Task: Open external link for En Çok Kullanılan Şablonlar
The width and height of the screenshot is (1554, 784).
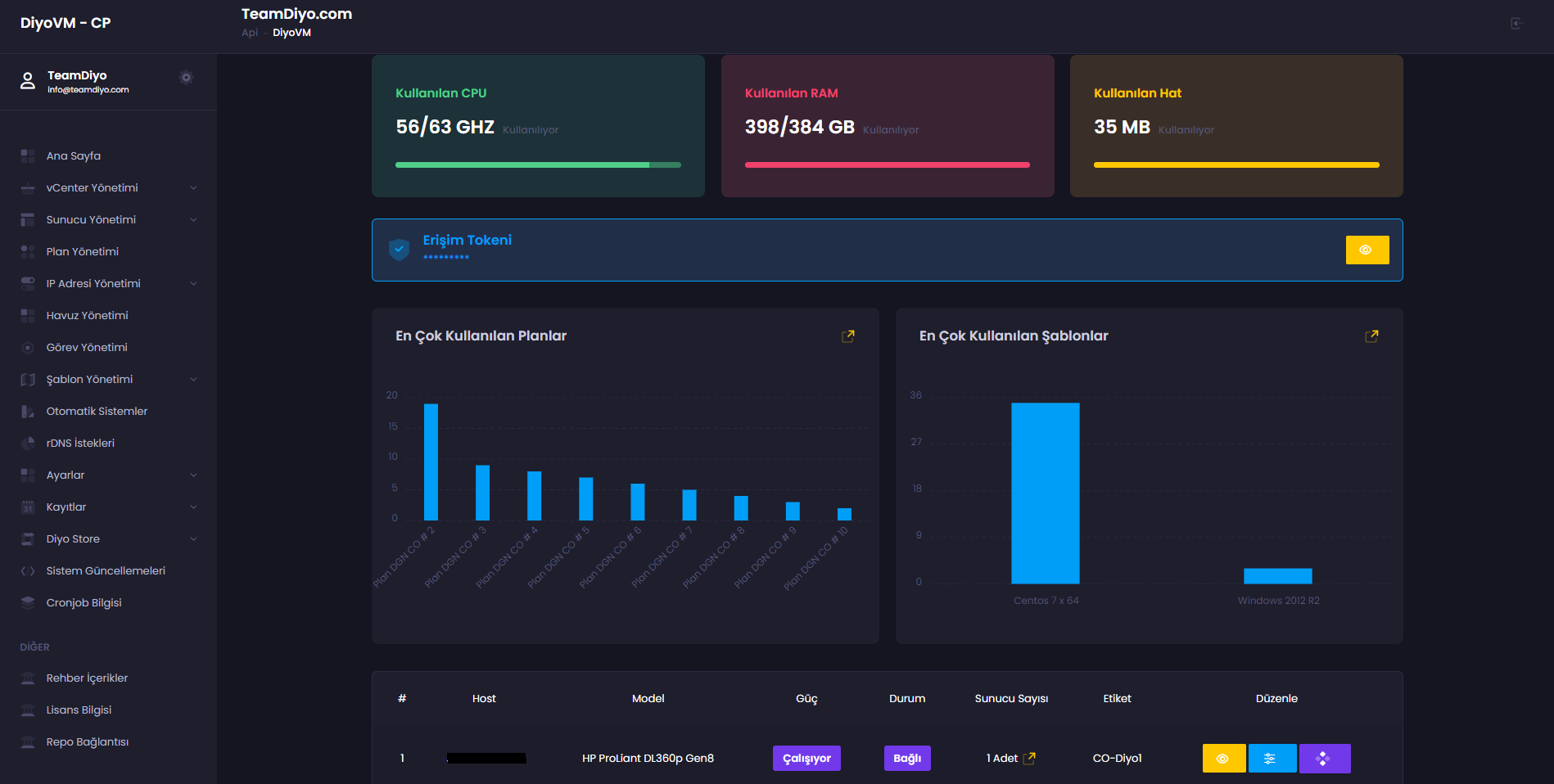Action: pyautogui.click(x=1371, y=336)
